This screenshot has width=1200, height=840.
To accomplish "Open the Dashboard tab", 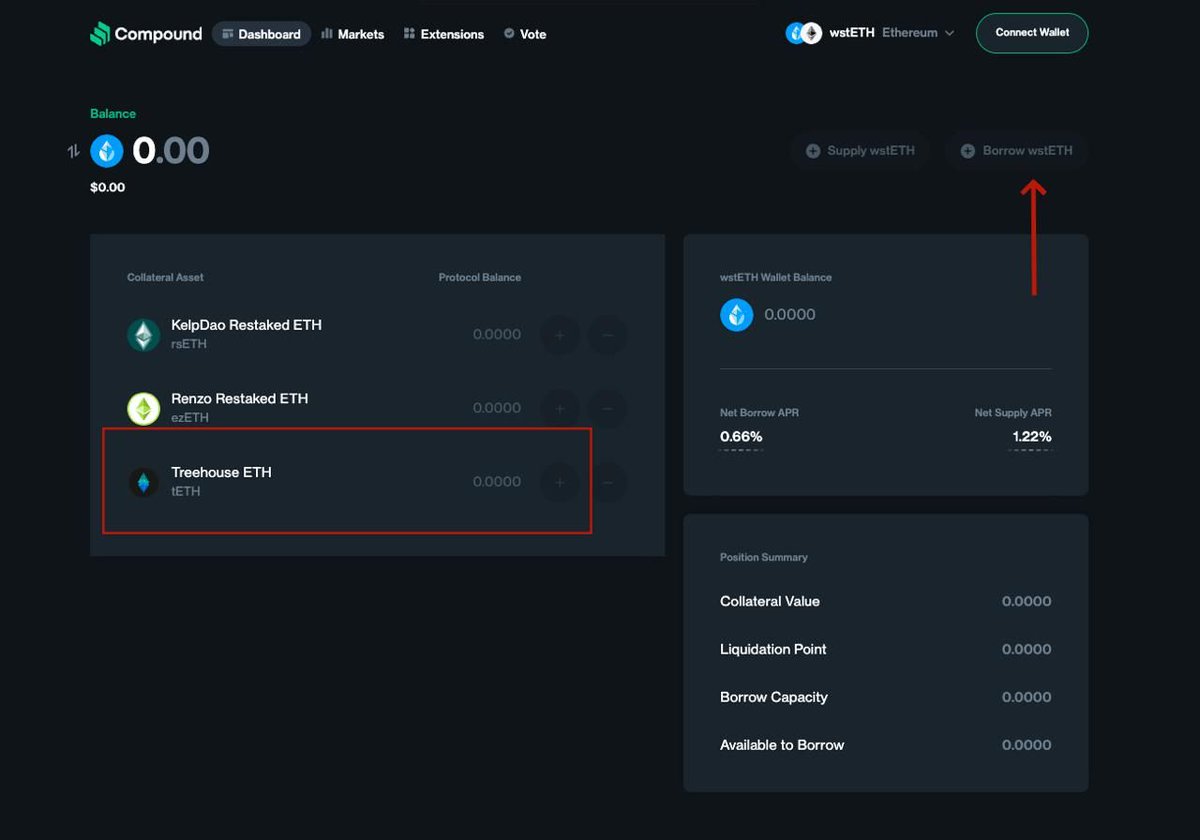I will [x=261, y=34].
